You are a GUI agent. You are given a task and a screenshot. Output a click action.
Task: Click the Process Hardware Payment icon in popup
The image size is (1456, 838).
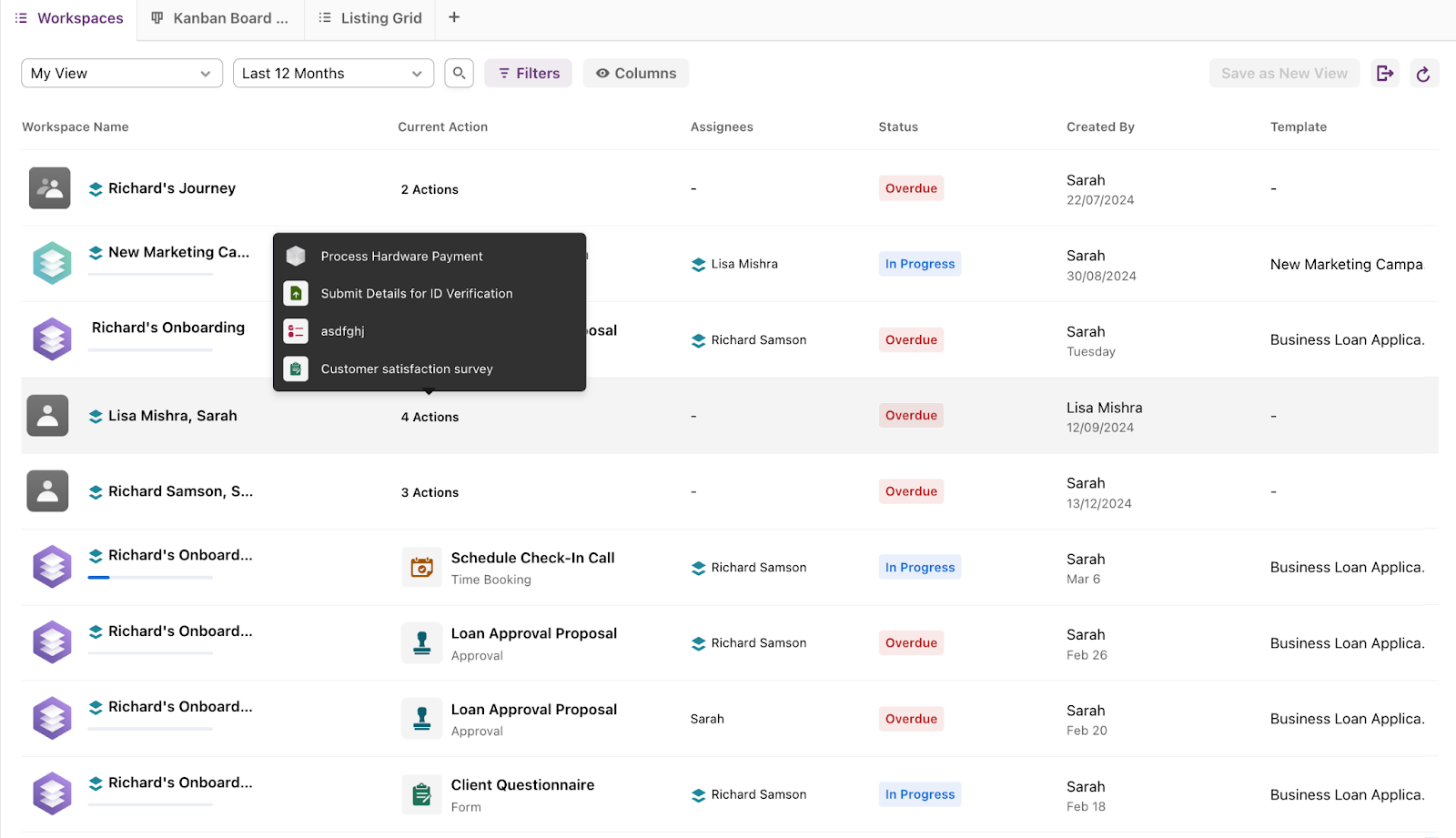[x=296, y=257]
